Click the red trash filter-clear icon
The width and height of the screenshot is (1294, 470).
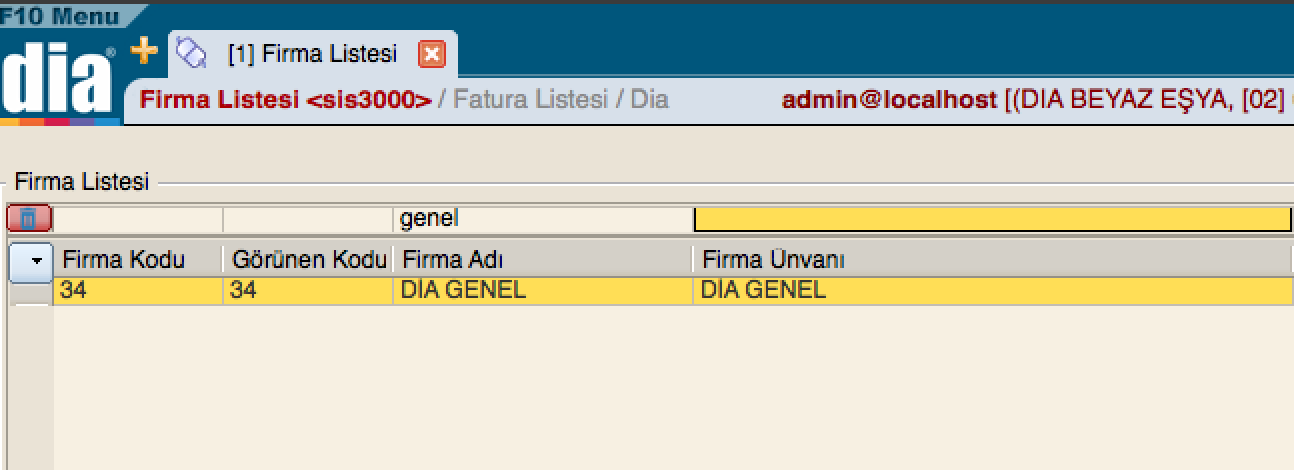point(29,218)
